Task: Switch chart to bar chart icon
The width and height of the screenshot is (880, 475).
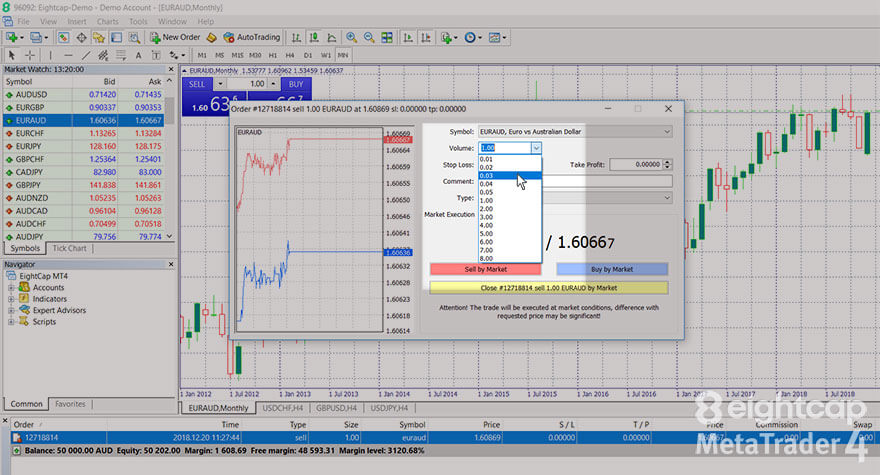Action: 296,38
